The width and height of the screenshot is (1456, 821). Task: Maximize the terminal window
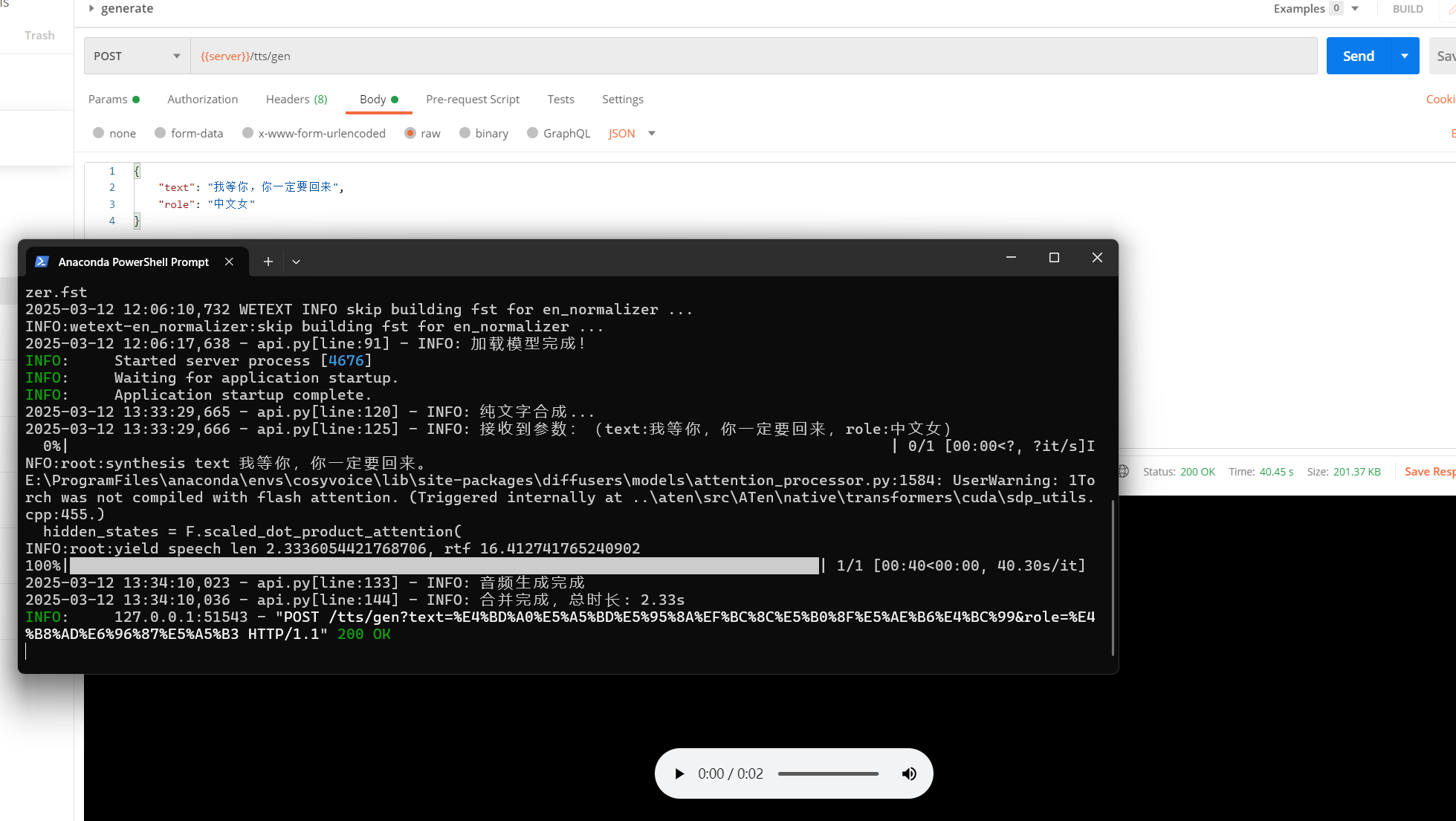click(x=1054, y=258)
